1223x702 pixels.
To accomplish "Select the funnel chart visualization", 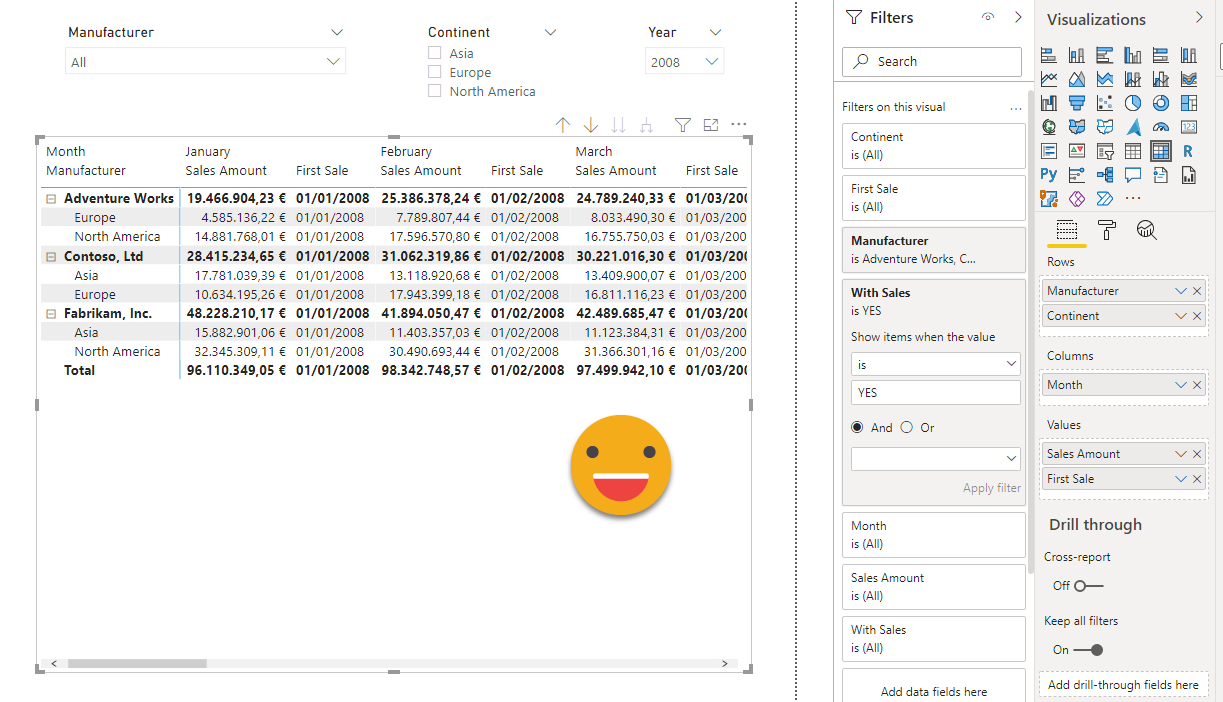I will click(x=1077, y=103).
